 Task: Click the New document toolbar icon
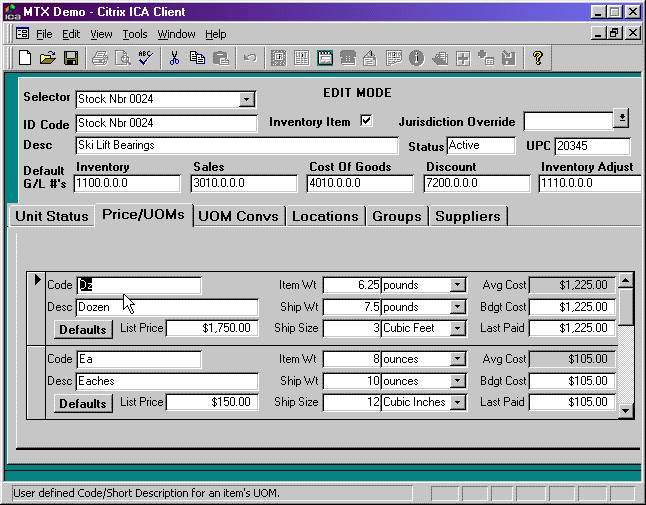tap(25, 58)
